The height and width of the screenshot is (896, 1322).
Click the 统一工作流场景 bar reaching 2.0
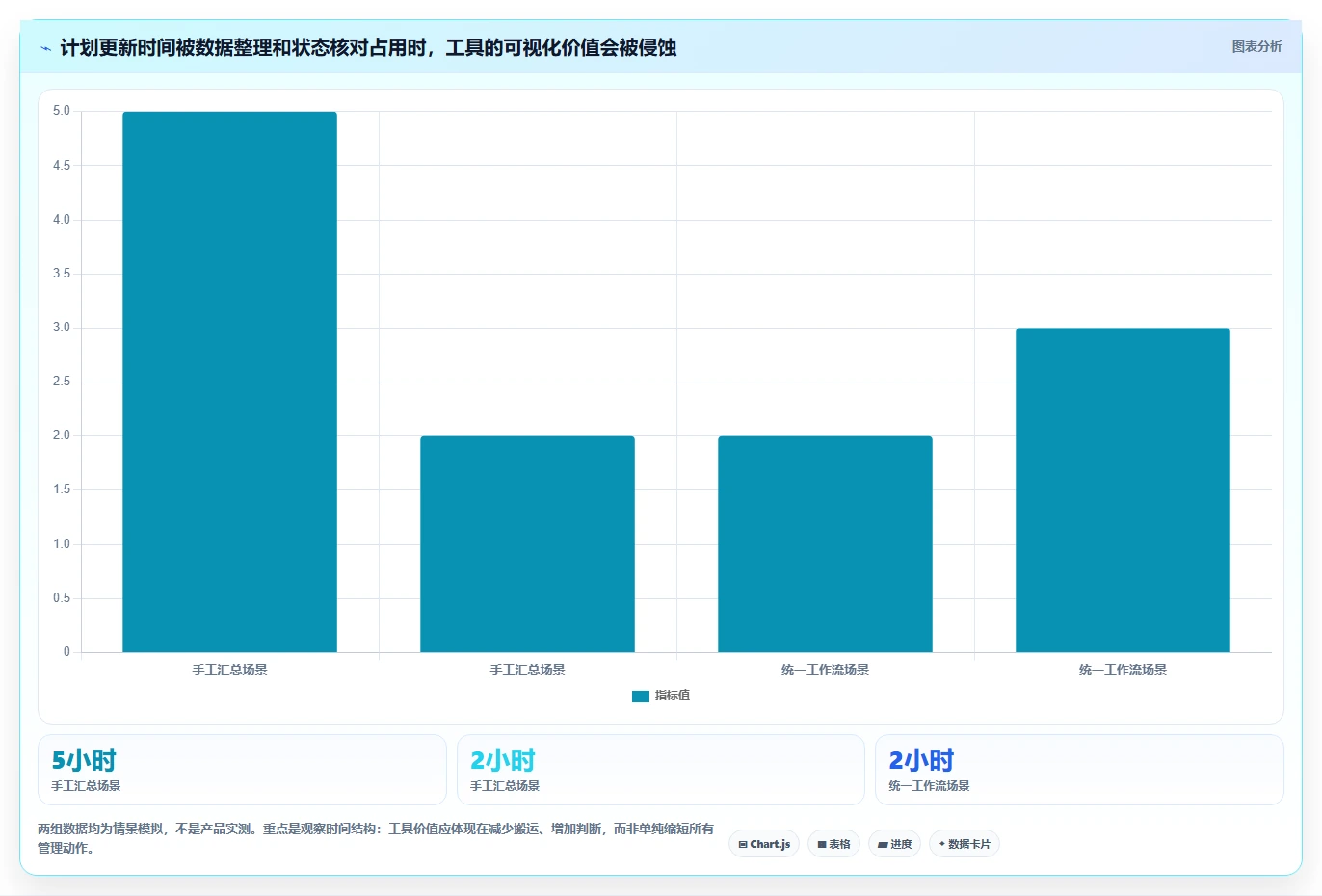[825, 544]
